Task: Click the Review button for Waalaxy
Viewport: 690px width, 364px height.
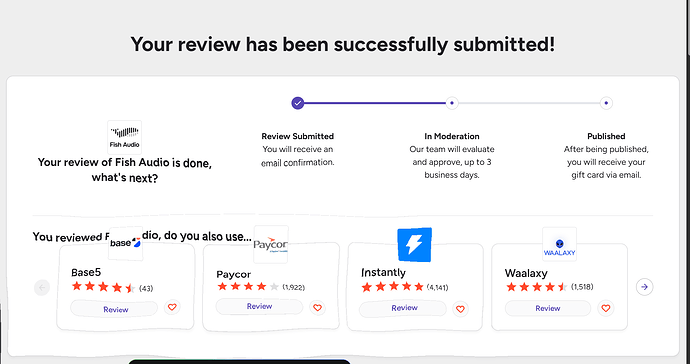Action: [547, 308]
